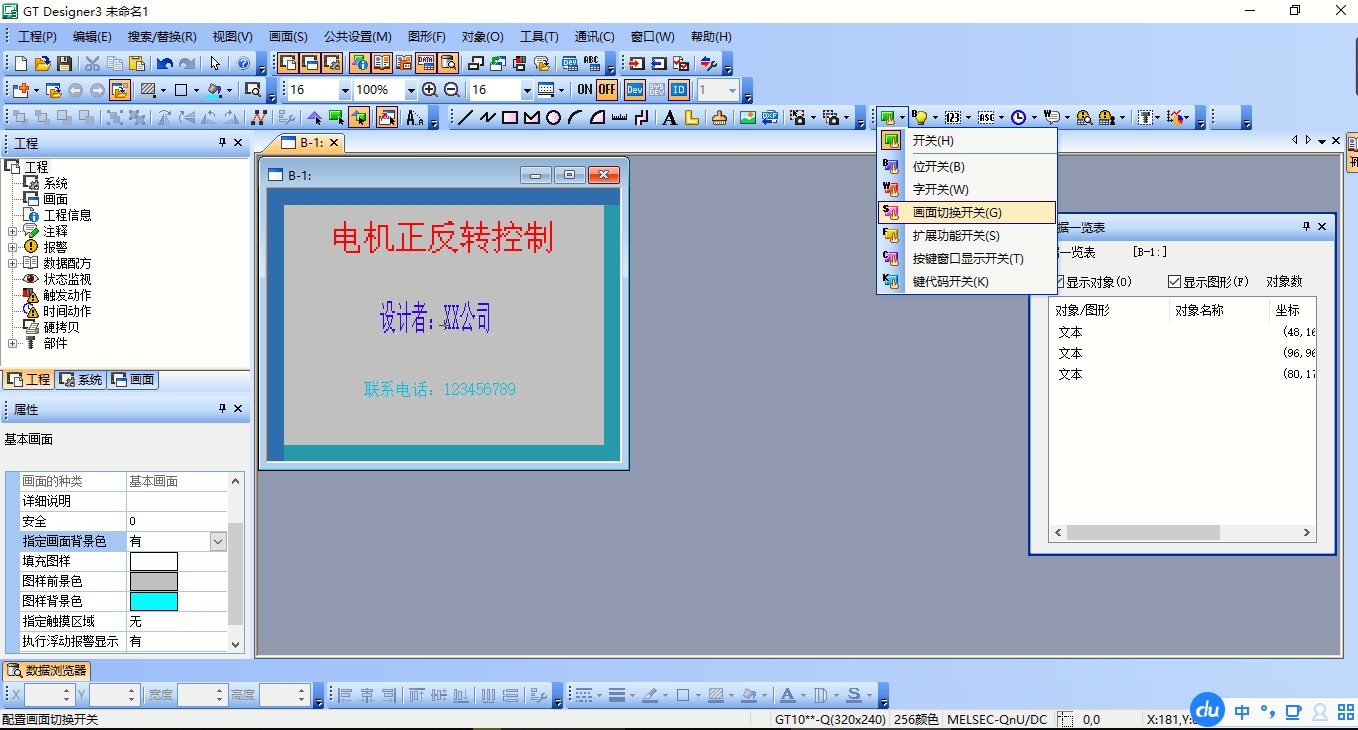Image resolution: width=1358 pixels, height=730 pixels.
Task: Click the Import image icon
Action: click(x=747, y=118)
